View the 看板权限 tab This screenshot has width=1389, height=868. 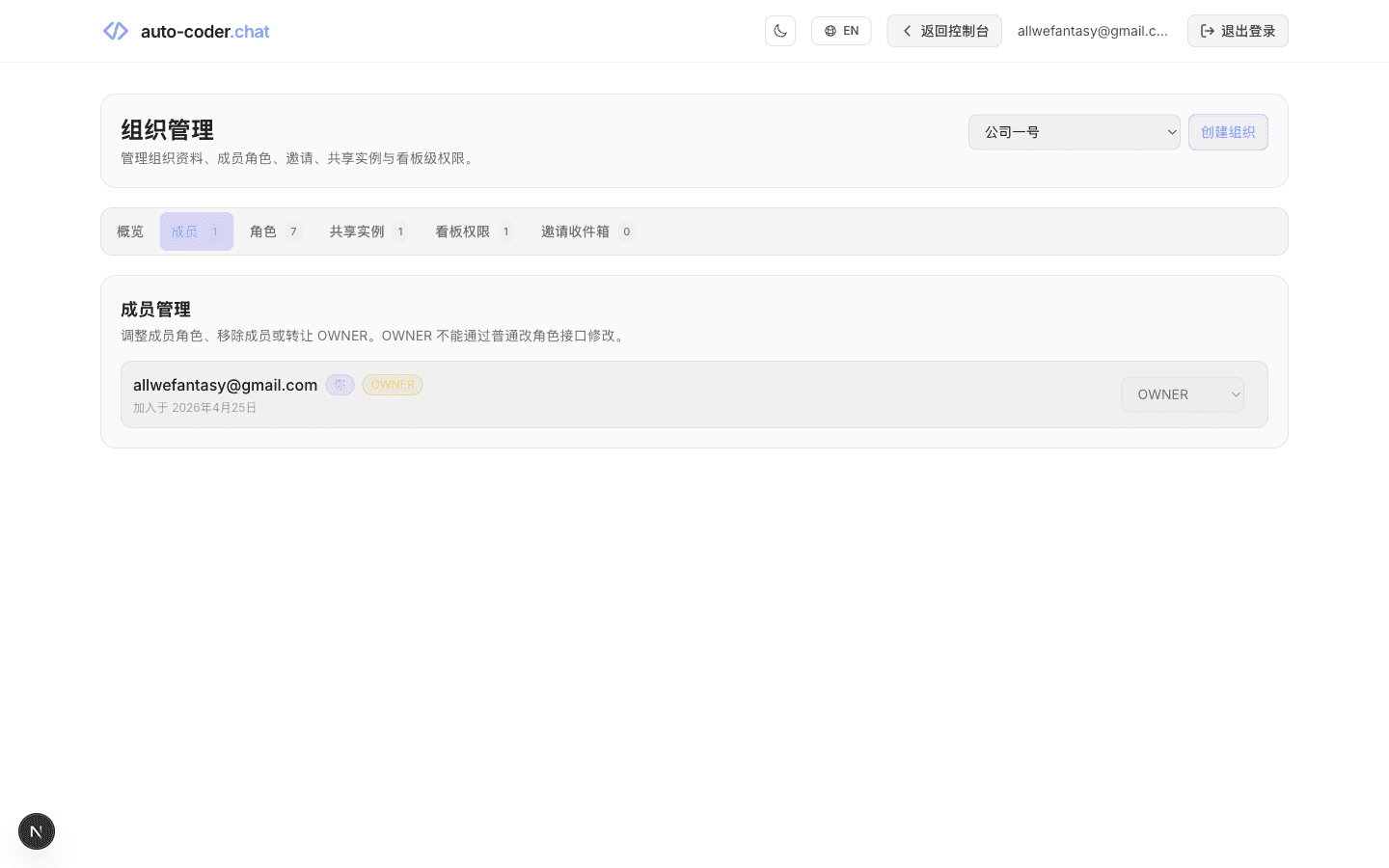(x=462, y=231)
